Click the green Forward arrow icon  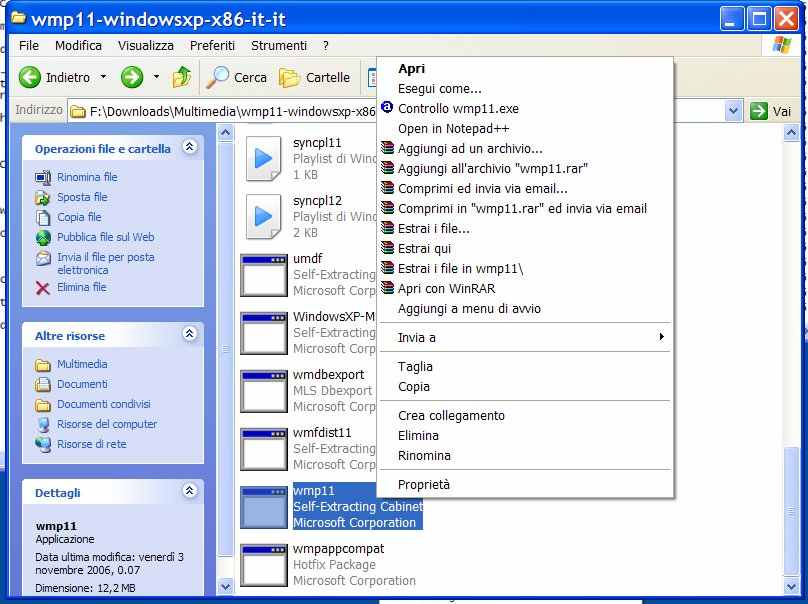(x=132, y=77)
